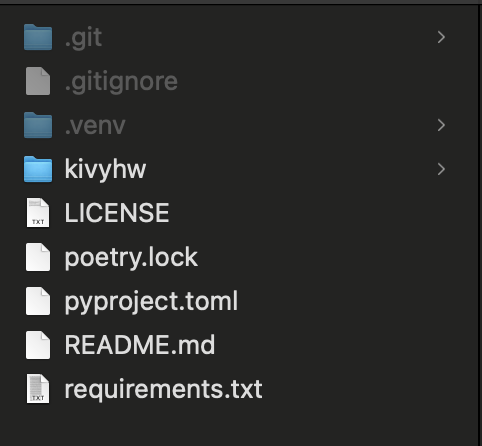Click the LICENSE text file icon
Image resolution: width=482 pixels, height=446 pixels.
pyautogui.click(x=38, y=213)
